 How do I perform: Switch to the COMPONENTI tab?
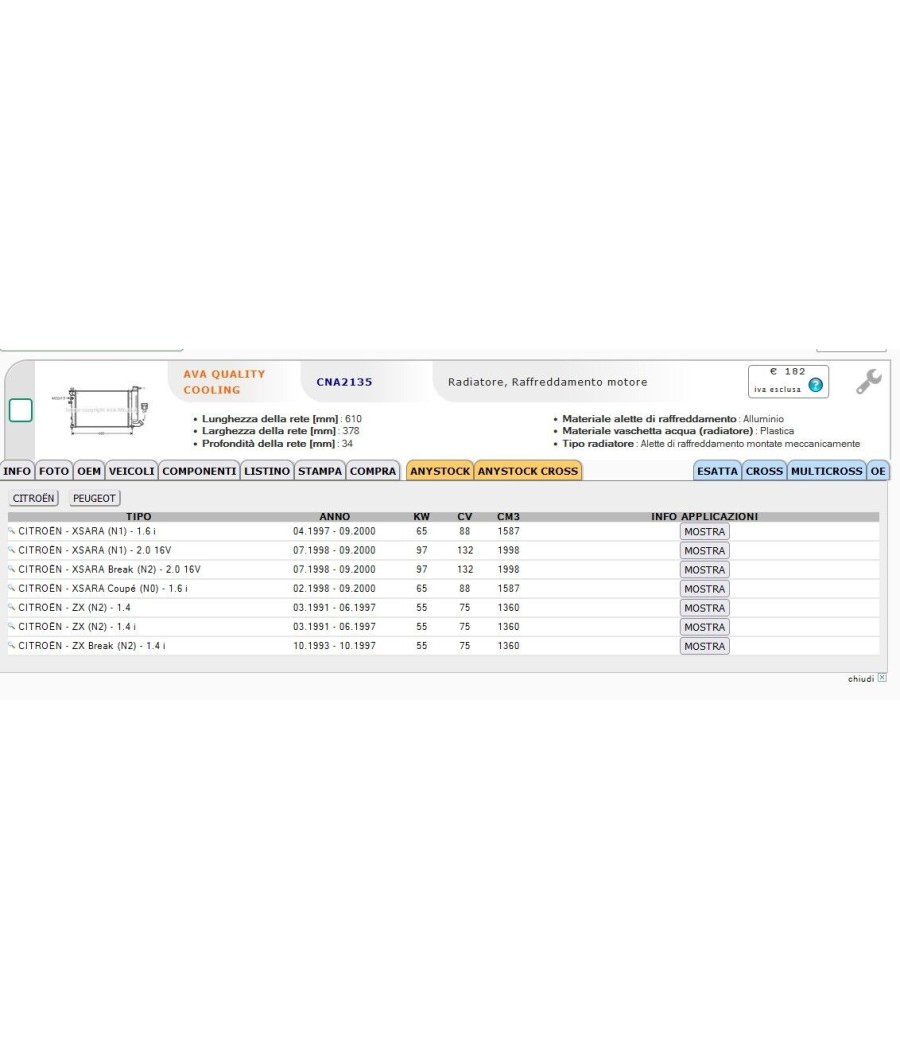pos(199,471)
